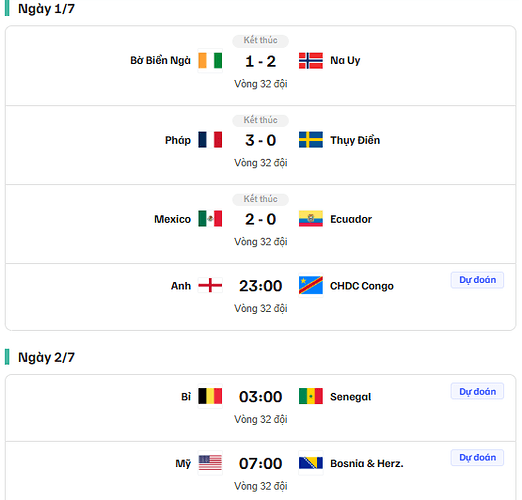The height and width of the screenshot is (500, 522).
Task: Open the Mexico flag icon
Action: click(210, 219)
